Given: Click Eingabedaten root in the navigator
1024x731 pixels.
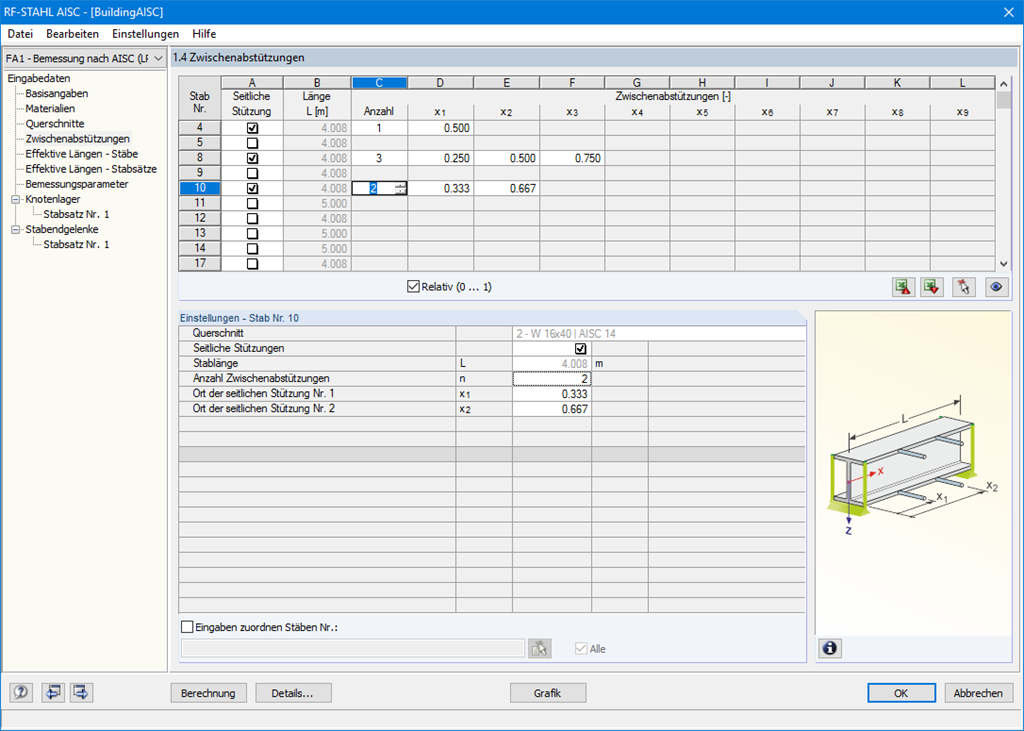Looking at the screenshot, I should (x=39, y=78).
